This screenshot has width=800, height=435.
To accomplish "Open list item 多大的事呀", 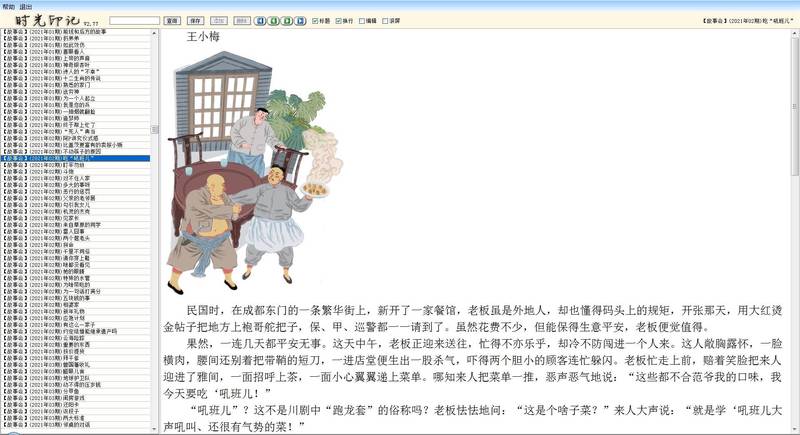I will click(x=76, y=185).
